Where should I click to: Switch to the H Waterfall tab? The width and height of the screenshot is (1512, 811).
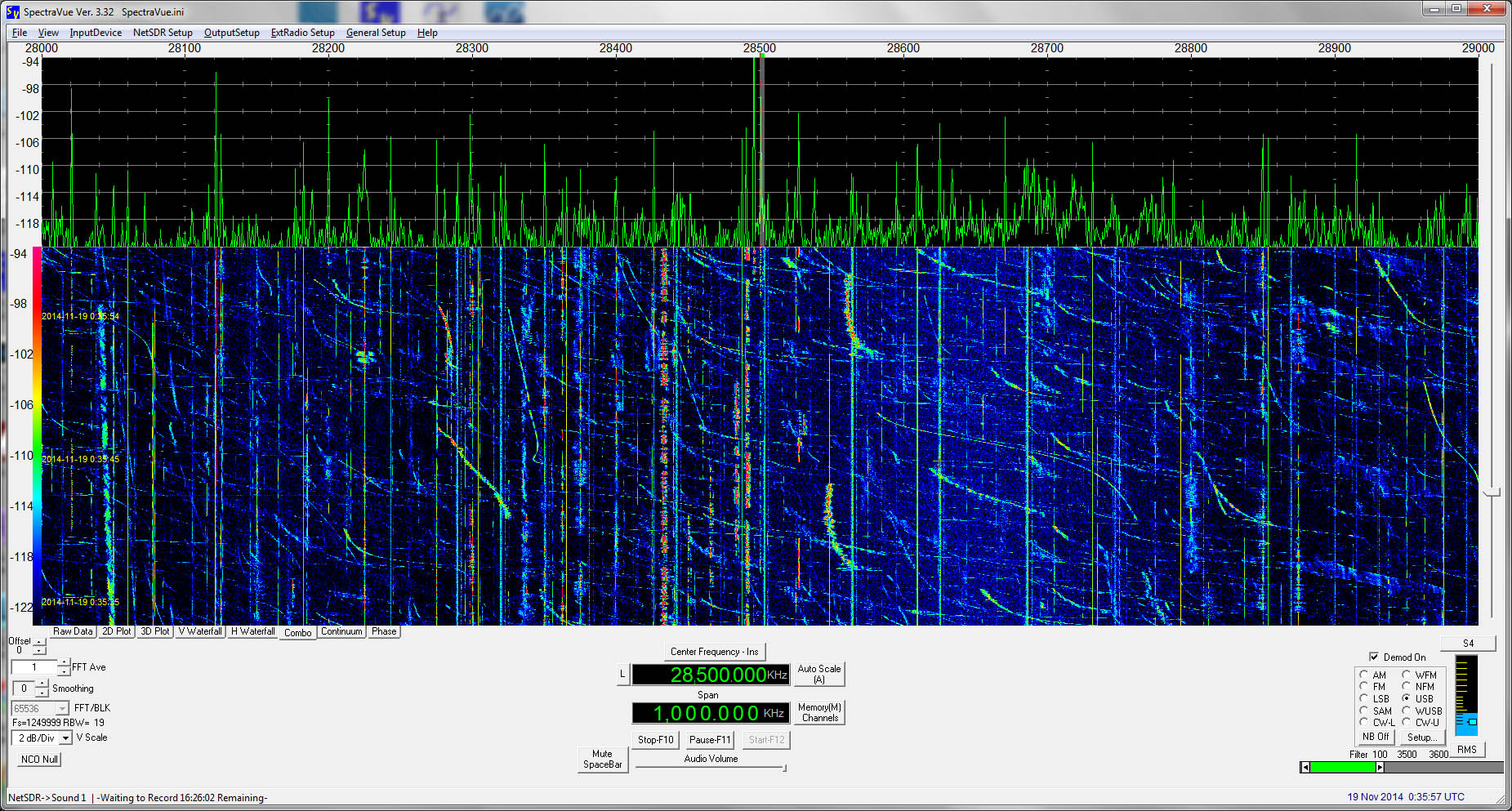pyautogui.click(x=252, y=631)
